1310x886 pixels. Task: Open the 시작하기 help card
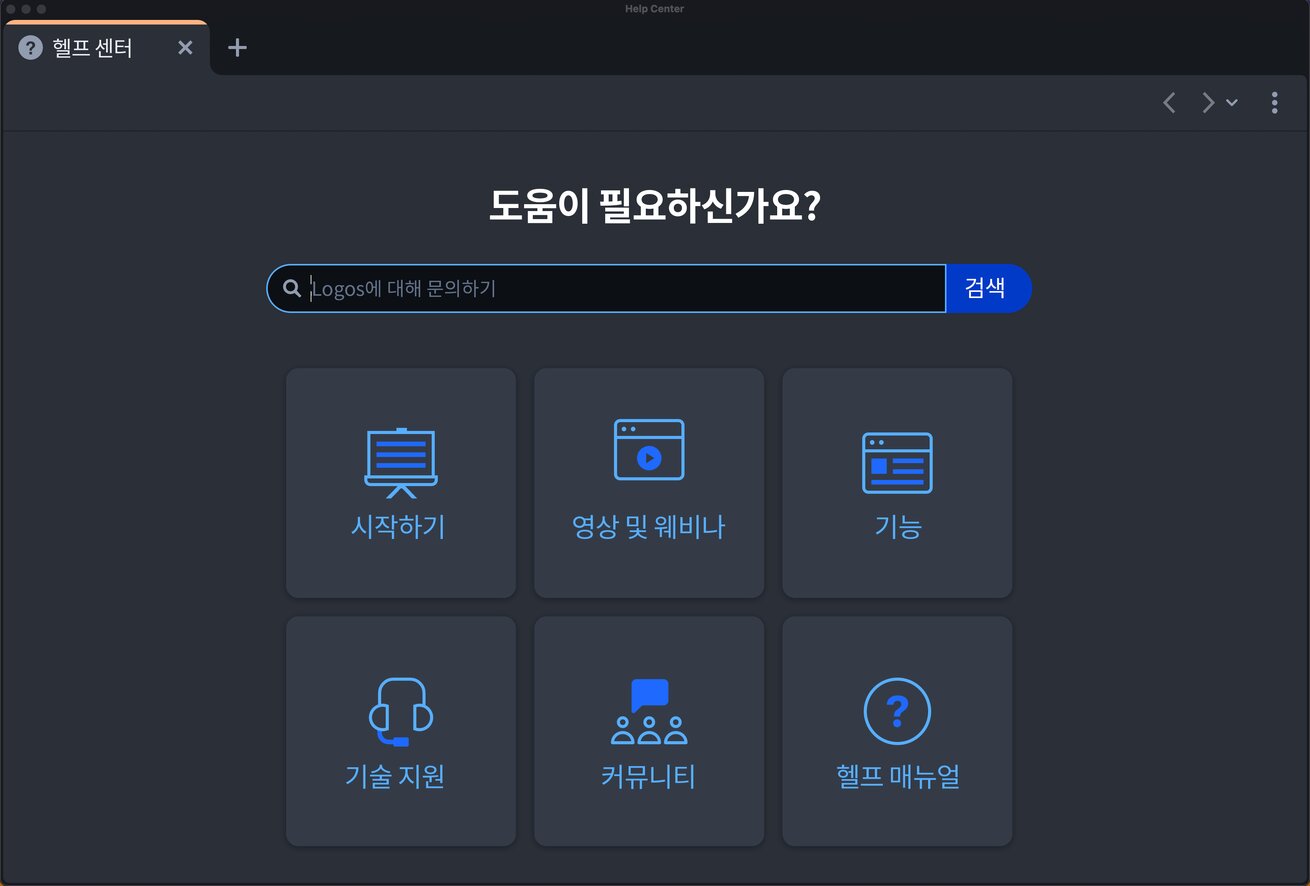click(400, 483)
